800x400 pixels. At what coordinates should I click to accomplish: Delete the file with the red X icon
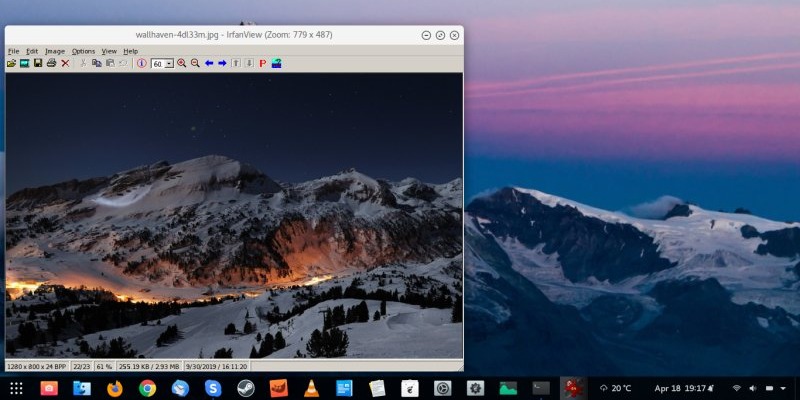point(65,63)
